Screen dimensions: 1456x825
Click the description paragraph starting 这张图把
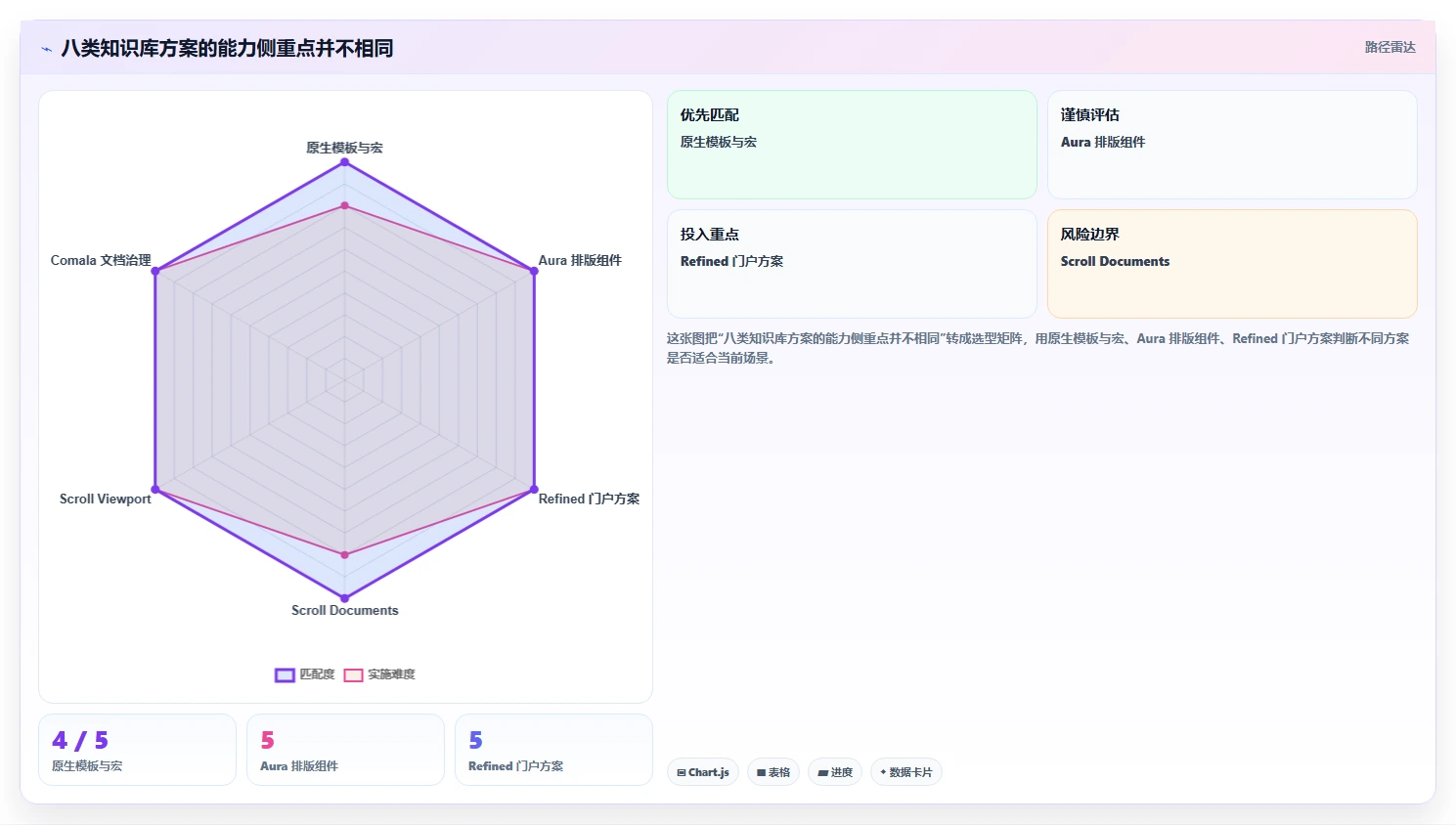(x=1037, y=348)
